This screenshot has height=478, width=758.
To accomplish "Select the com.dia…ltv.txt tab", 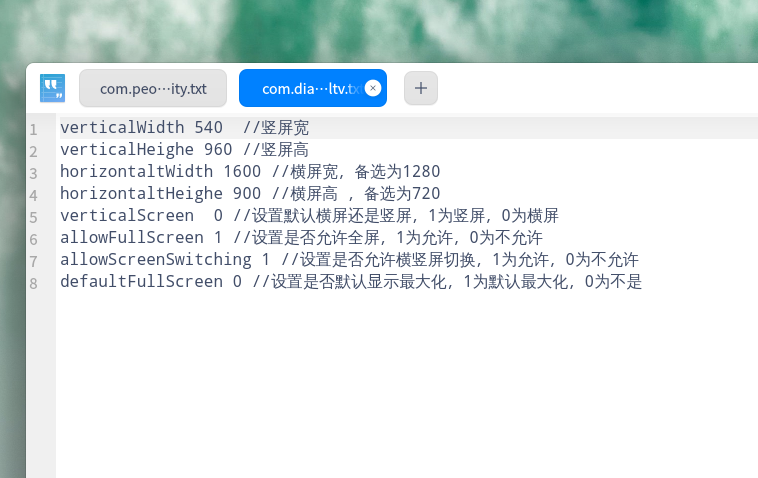I will click(313, 88).
